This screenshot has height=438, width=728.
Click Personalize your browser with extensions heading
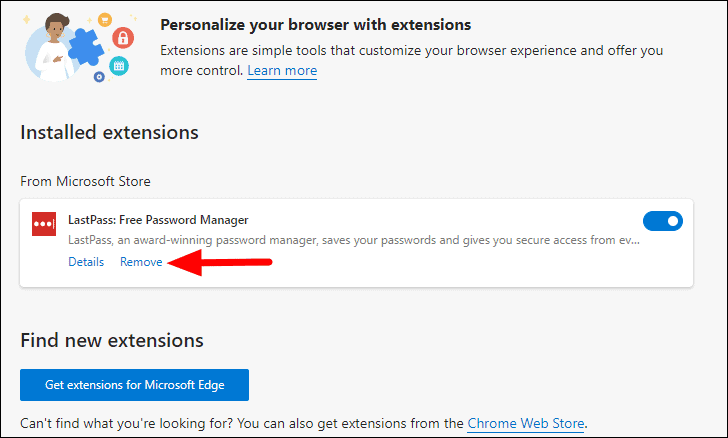(x=316, y=24)
